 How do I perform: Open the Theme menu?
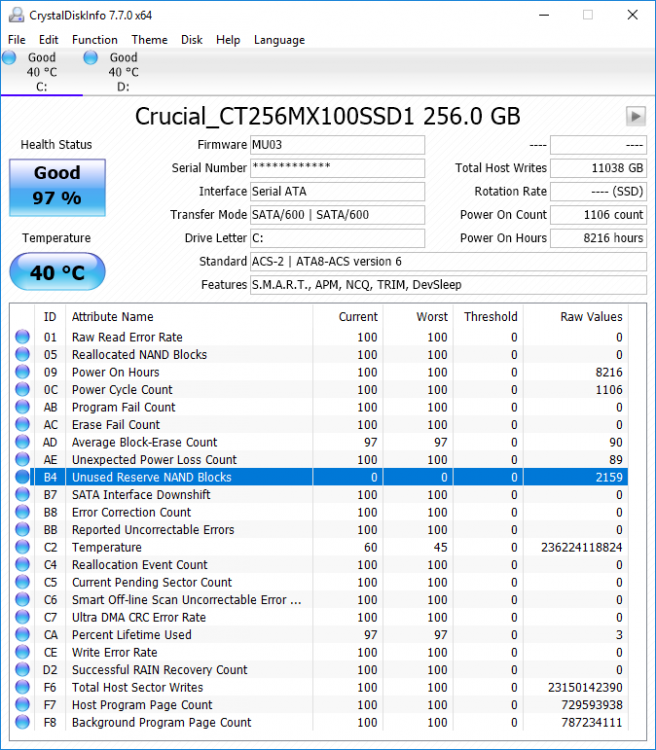[x=149, y=40]
